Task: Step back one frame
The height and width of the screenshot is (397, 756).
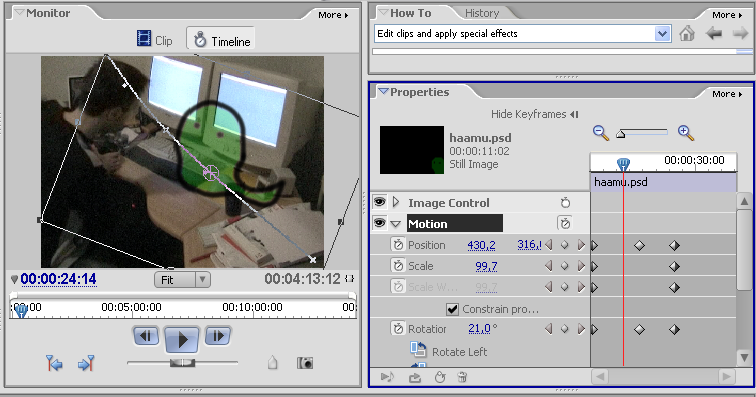Action: pyautogui.click(x=146, y=336)
